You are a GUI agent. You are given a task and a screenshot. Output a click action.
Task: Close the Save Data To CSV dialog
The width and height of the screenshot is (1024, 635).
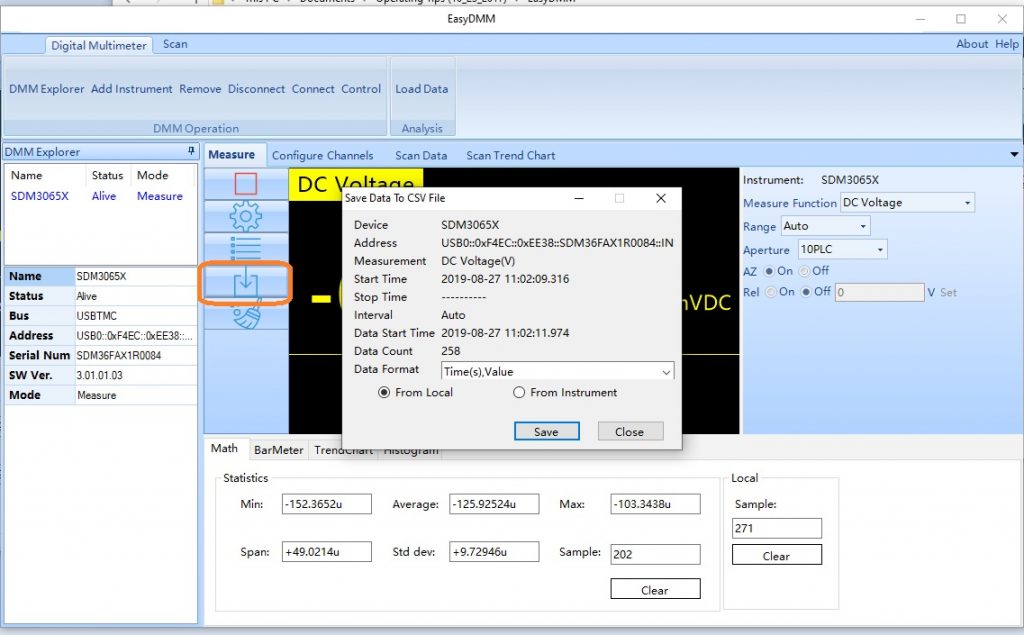point(660,198)
